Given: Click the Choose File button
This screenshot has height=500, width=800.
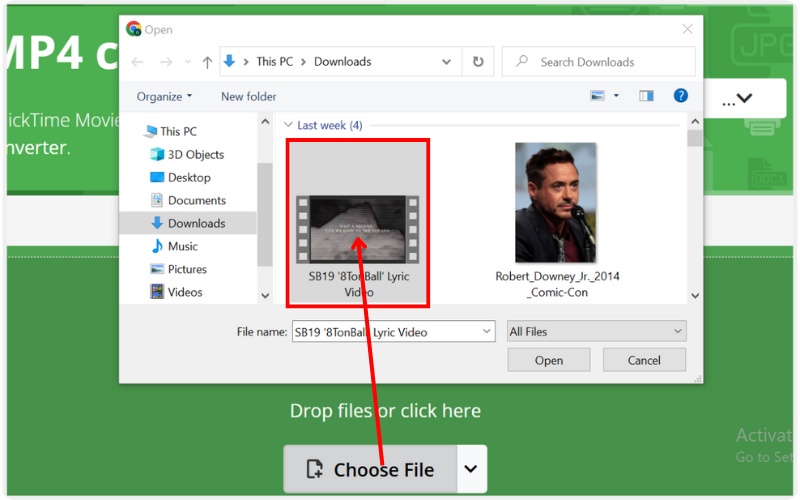Looking at the screenshot, I should point(370,469).
